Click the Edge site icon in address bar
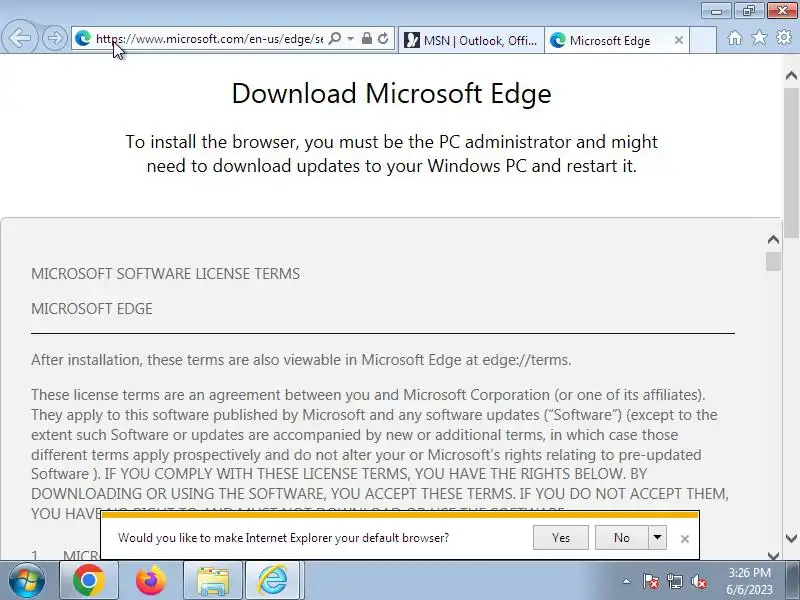The image size is (800, 600). pyautogui.click(x=83, y=38)
